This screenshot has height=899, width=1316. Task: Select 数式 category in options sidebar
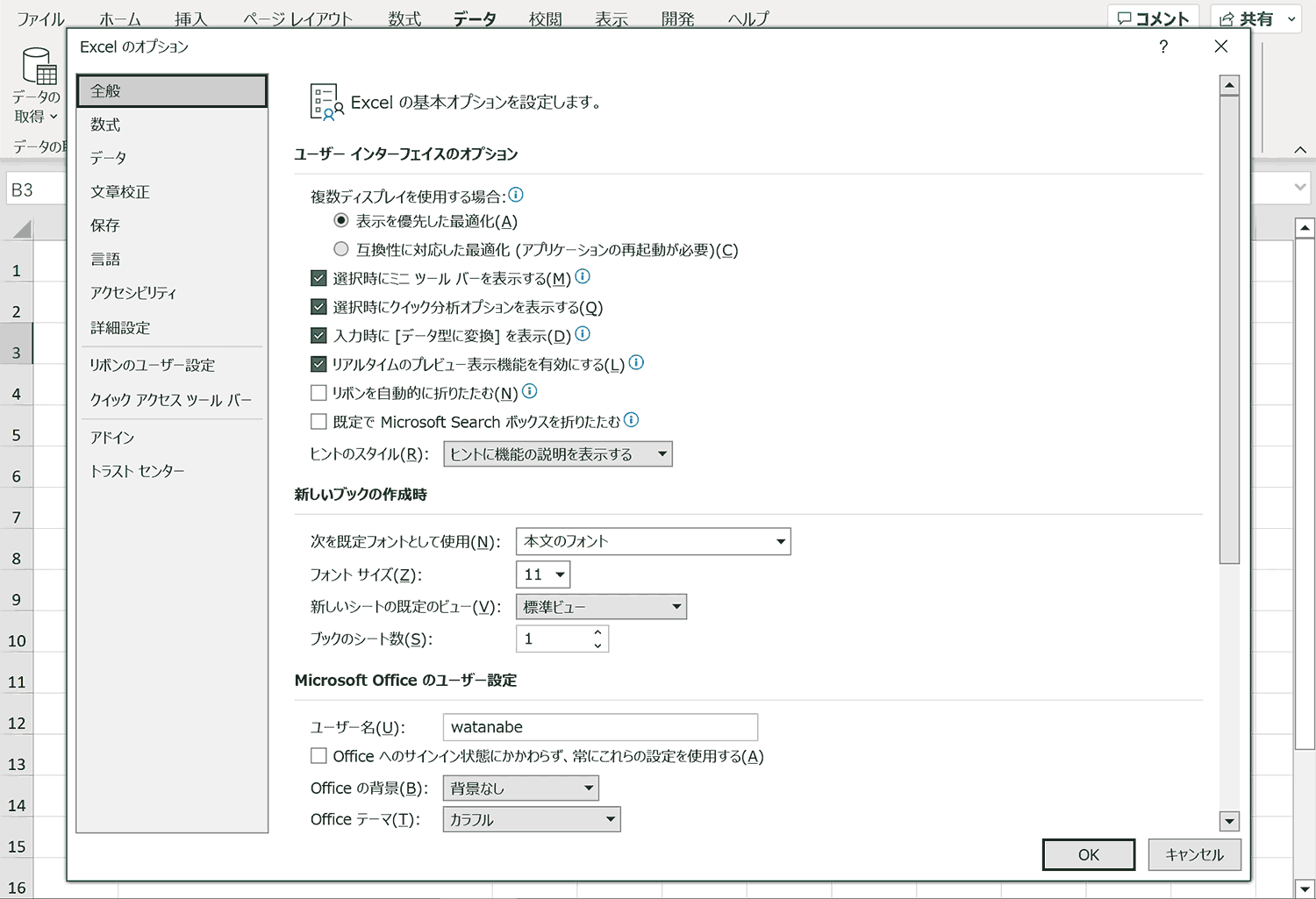[172, 125]
